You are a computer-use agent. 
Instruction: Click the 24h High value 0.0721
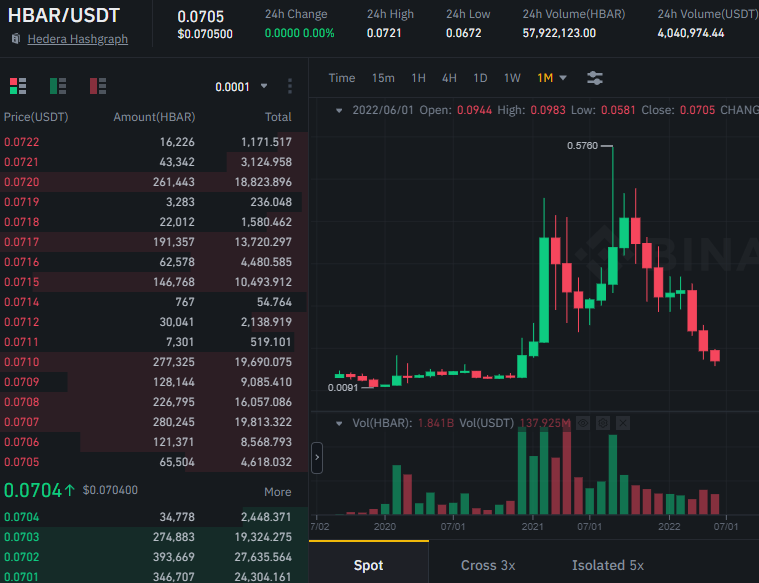(x=384, y=33)
